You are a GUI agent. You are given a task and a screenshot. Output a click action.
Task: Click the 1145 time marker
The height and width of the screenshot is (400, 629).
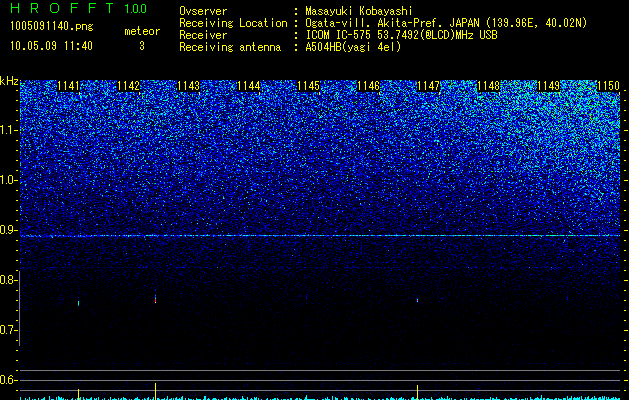click(x=308, y=86)
